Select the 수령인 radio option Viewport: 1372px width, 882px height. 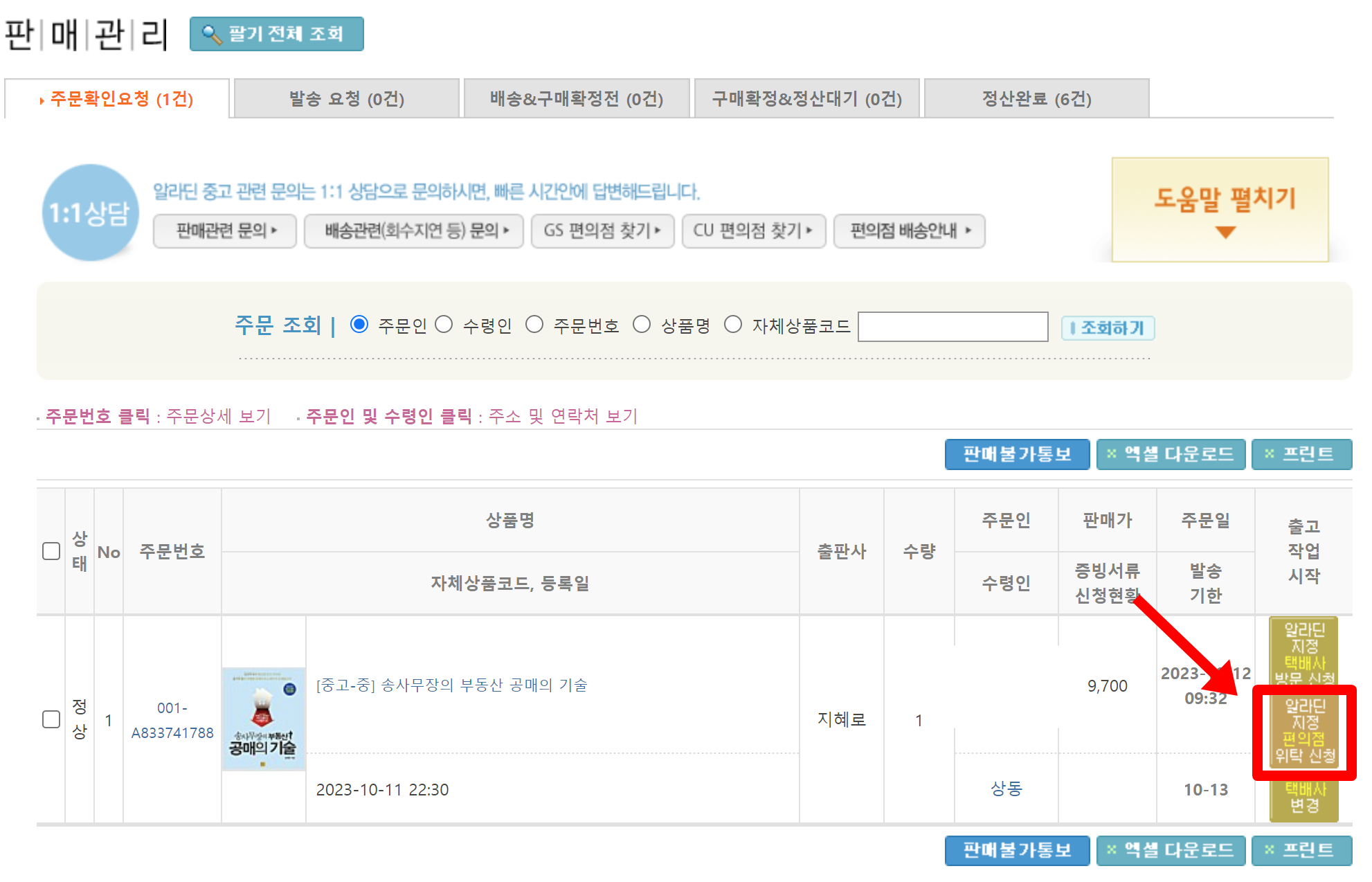click(444, 325)
